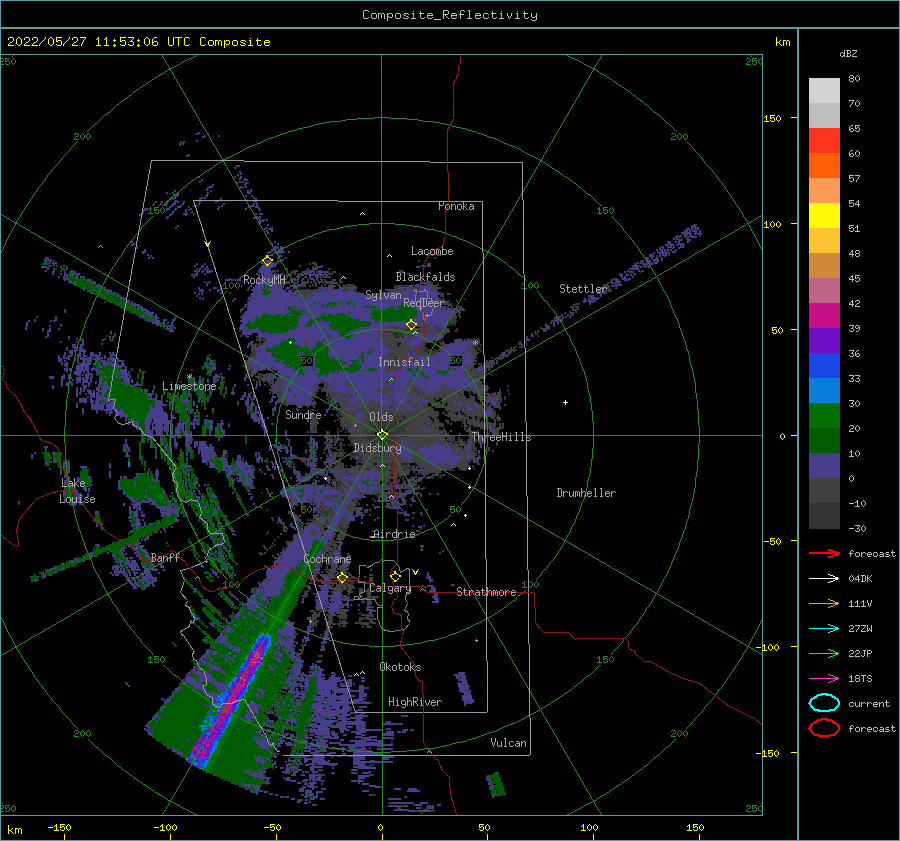The height and width of the screenshot is (841, 900).
Task: Click the km label at bottom-left corner
Action: [14, 830]
